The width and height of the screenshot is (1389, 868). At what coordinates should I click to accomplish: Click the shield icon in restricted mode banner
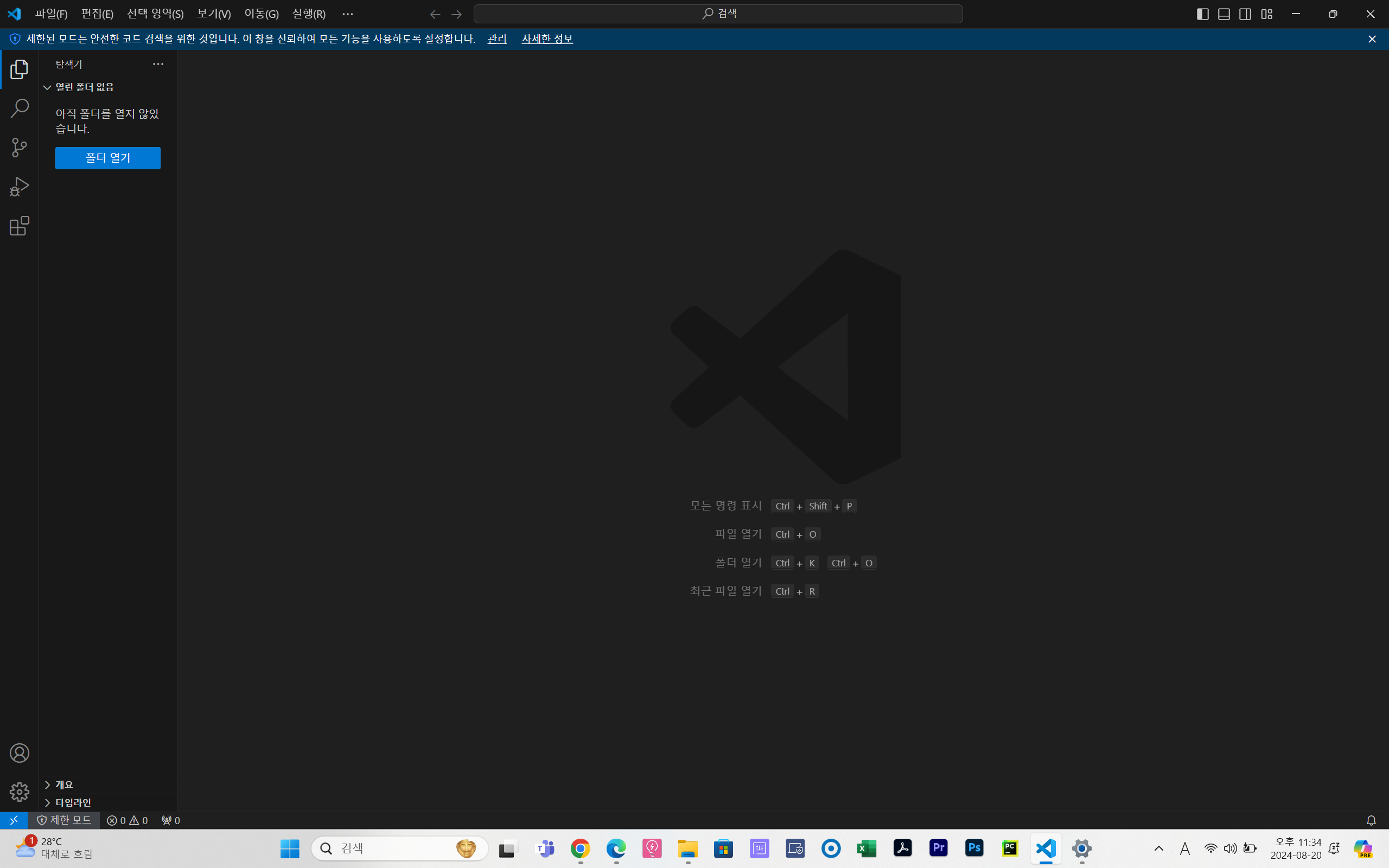(15, 39)
